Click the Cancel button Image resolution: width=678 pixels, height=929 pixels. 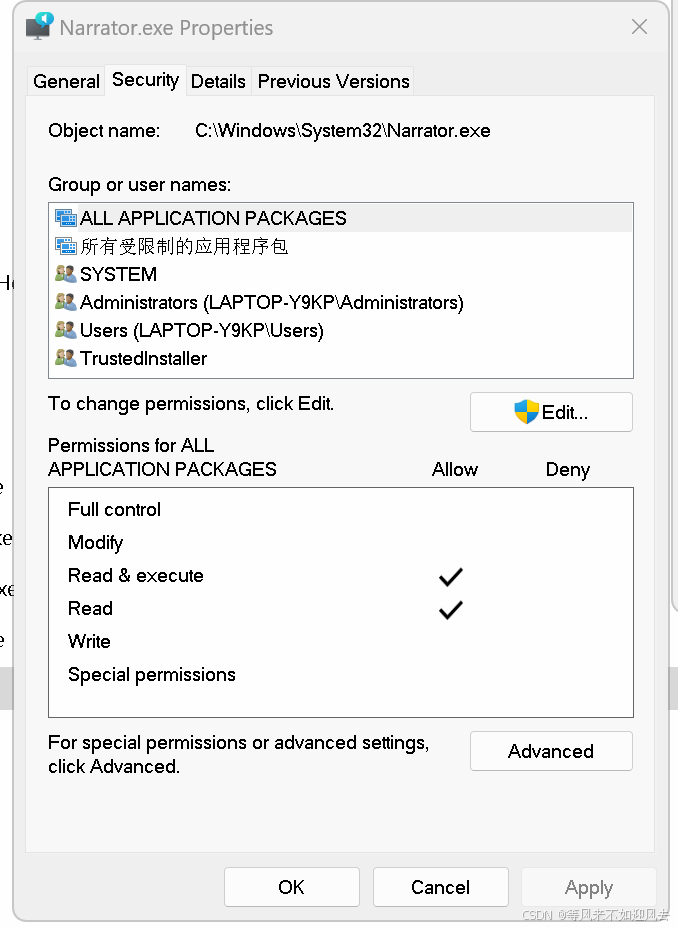coord(440,887)
